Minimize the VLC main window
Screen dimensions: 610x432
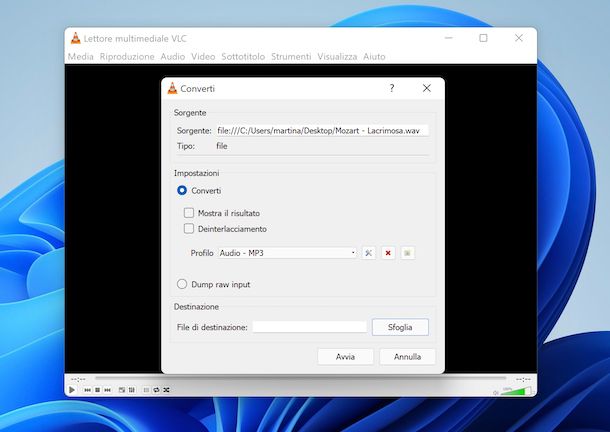tap(449, 38)
